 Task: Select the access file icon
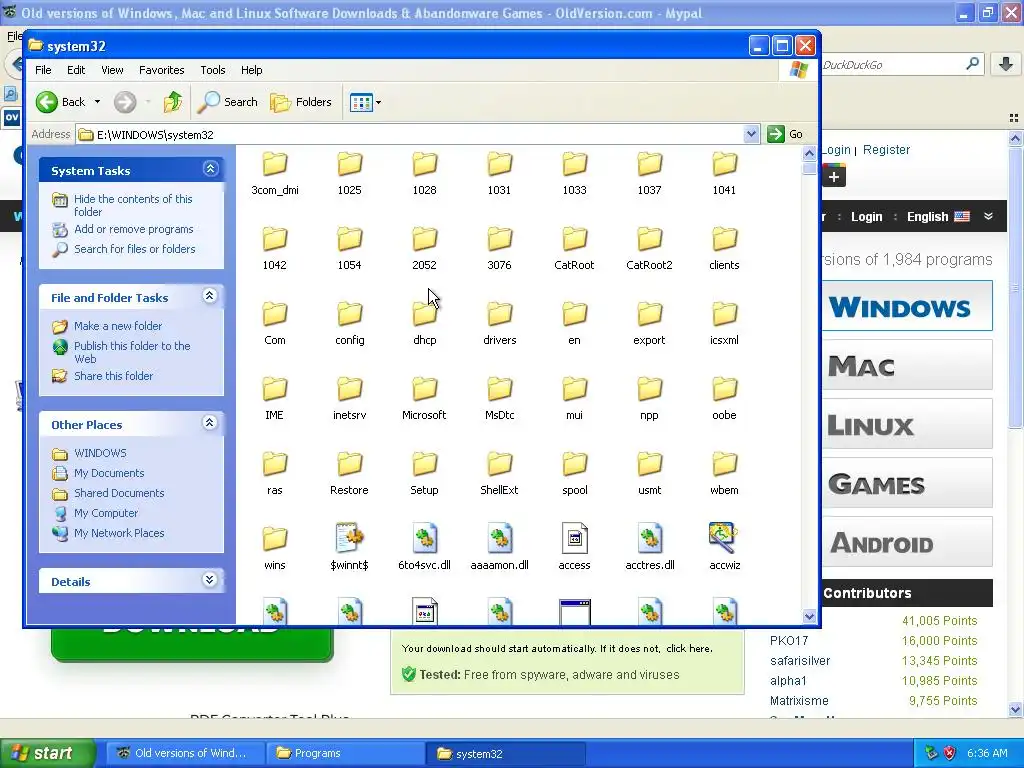[x=575, y=539]
